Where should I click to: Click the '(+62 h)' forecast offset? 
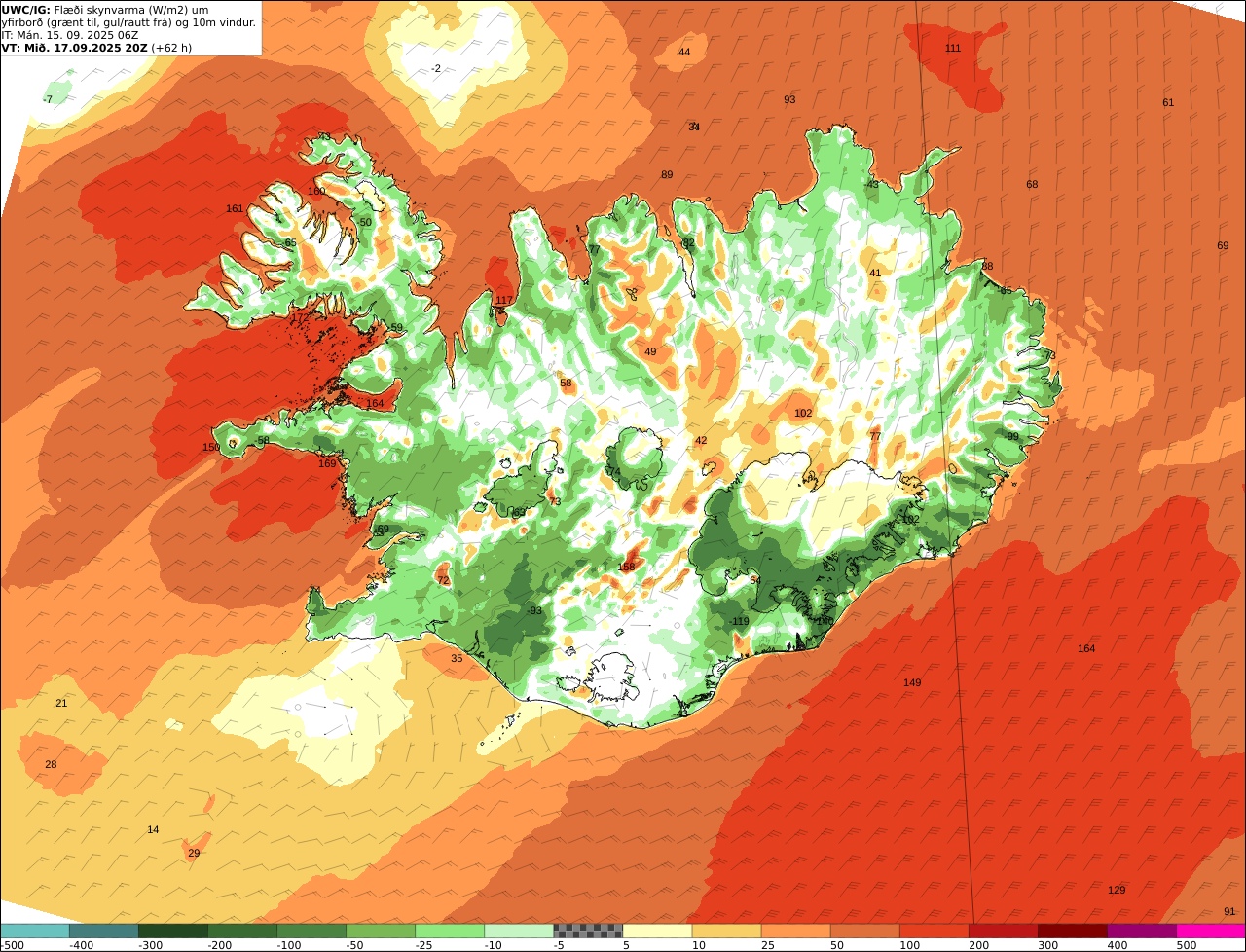click(171, 48)
